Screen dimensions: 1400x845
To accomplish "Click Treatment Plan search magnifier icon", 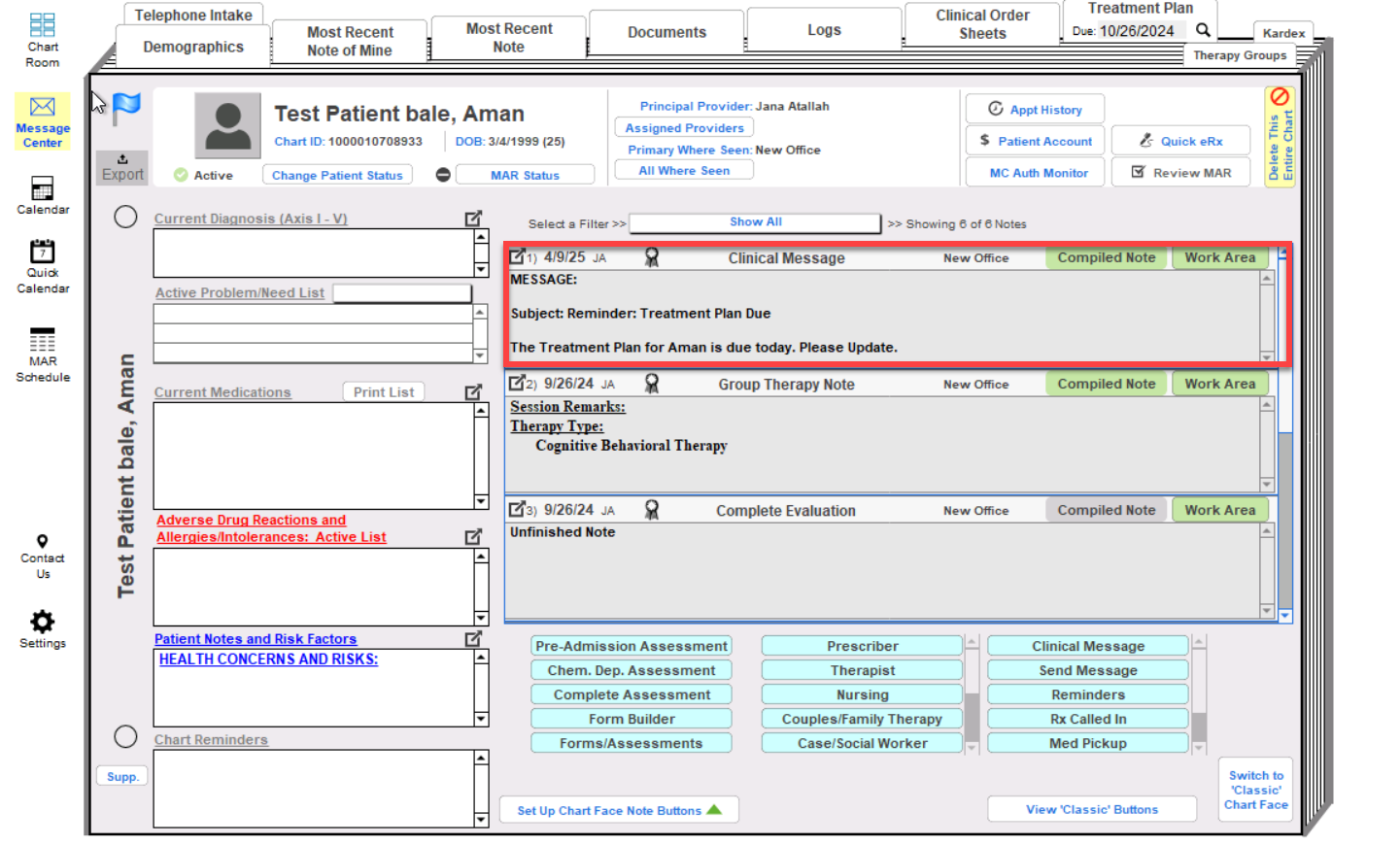I will click(1203, 31).
